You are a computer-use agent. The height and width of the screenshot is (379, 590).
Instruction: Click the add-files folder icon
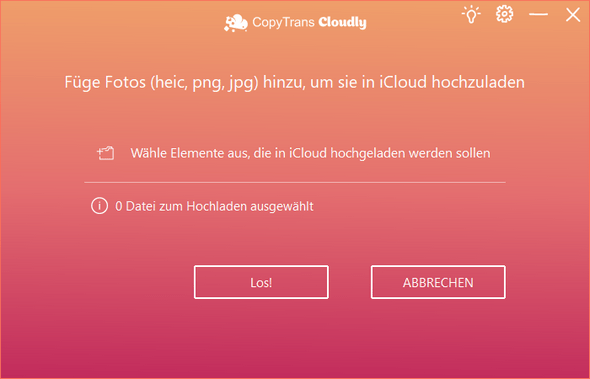coord(106,153)
